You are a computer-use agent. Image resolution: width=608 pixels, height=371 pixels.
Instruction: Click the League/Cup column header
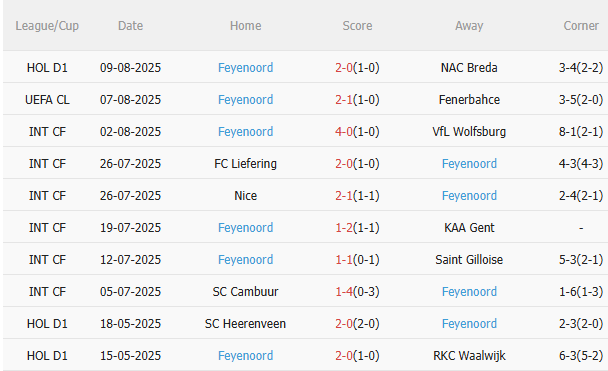point(47,26)
